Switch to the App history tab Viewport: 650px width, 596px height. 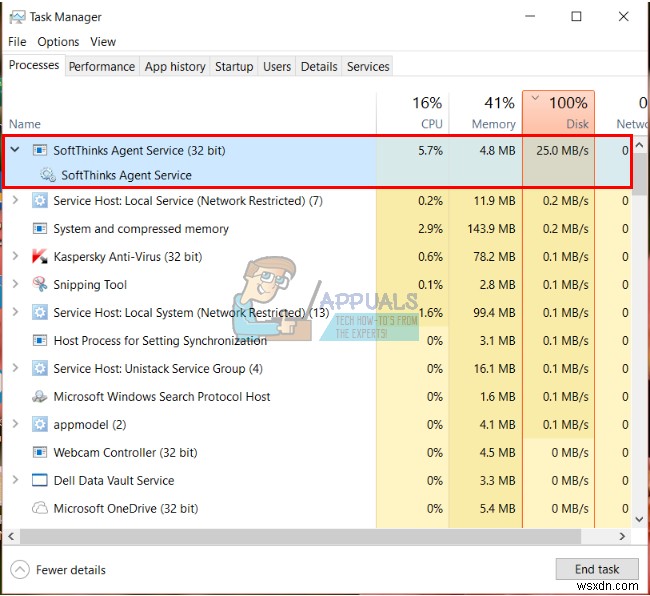pos(175,66)
